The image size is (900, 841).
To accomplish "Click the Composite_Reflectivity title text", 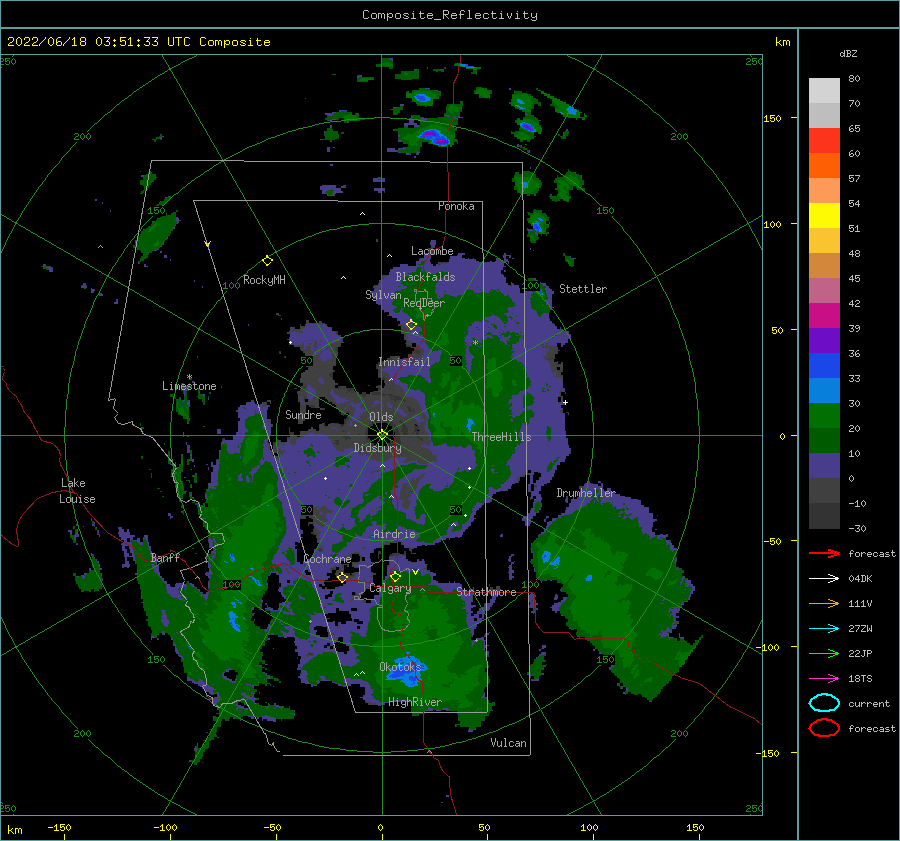I will point(449,15).
